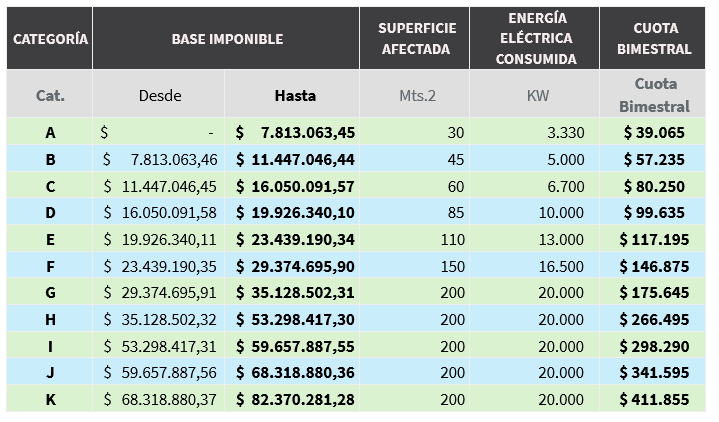Click the Hasta subheader cell
The image size is (719, 422).
click(293, 95)
